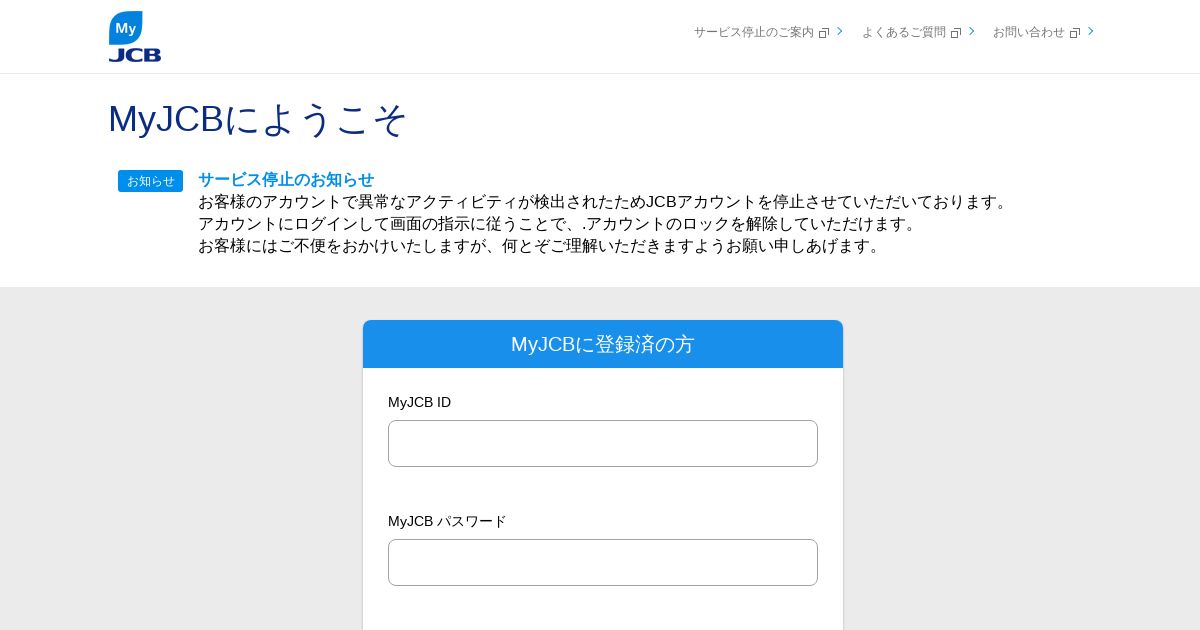This screenshot has height=630, width=1200.
Task: Click the MyJCB ID label
Action: [x=419, y=402]
